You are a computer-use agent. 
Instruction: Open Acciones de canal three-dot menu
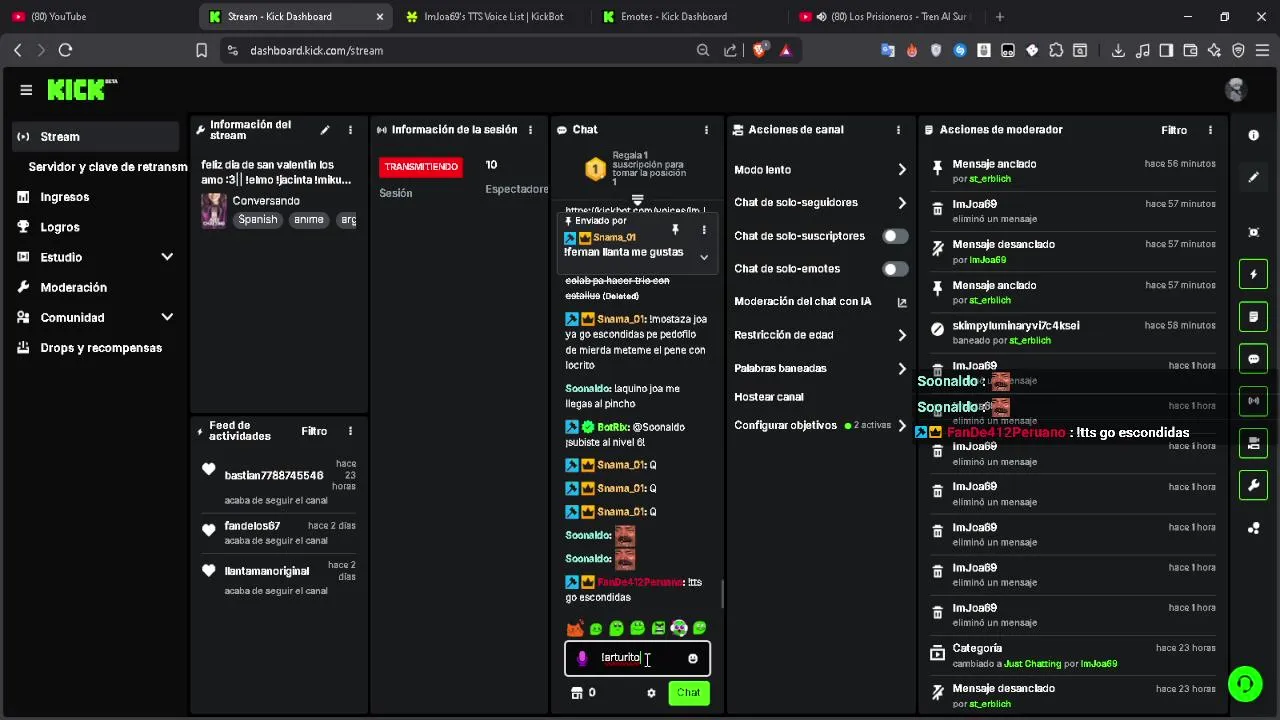pyautogui.click(x=898, y=130)
